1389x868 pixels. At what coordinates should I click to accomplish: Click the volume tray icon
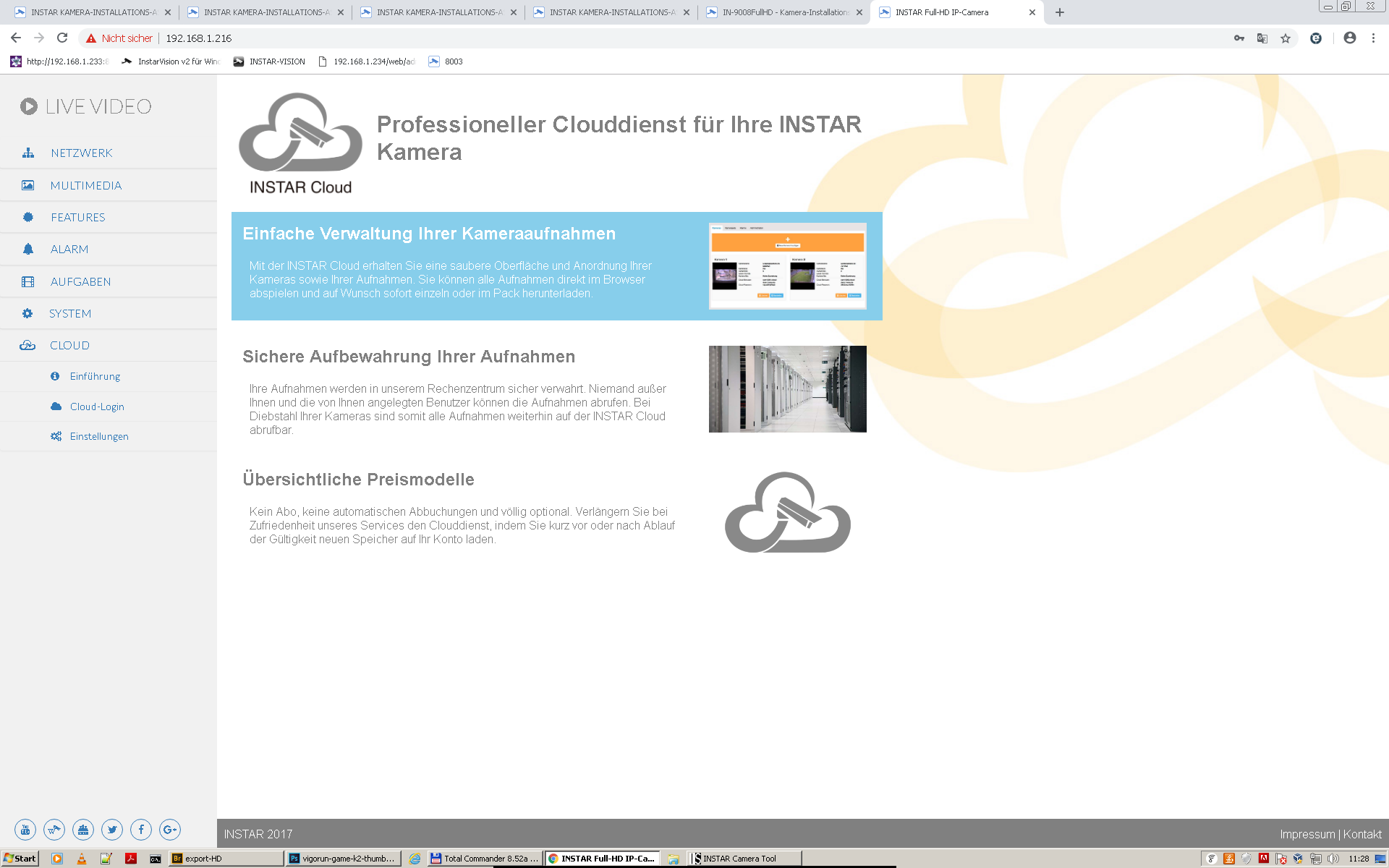(1333, 859)
